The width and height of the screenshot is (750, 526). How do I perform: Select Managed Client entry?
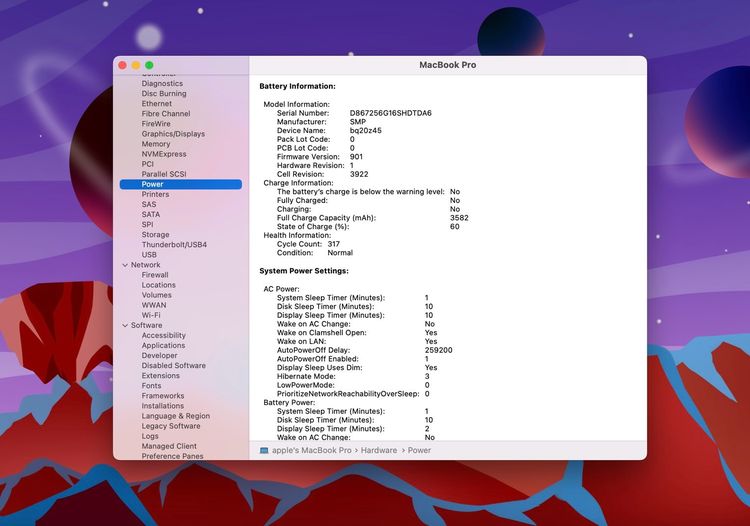169,446
